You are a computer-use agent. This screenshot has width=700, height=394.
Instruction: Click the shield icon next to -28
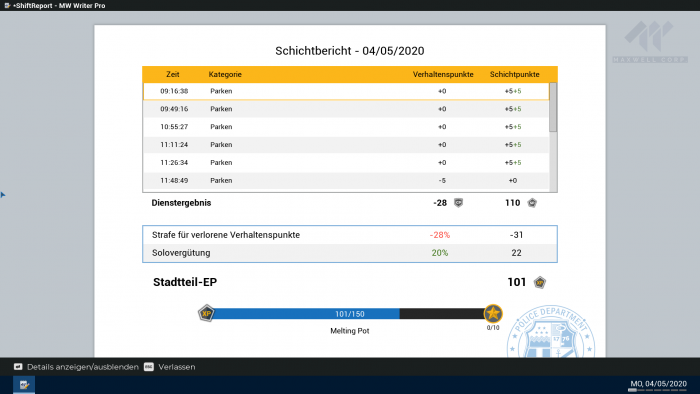click(458, 203)
